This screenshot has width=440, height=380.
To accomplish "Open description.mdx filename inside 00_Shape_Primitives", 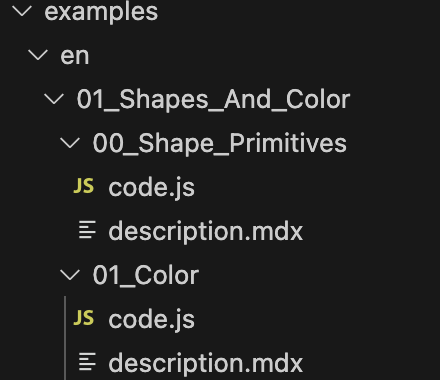I will [x=206, y=231].
